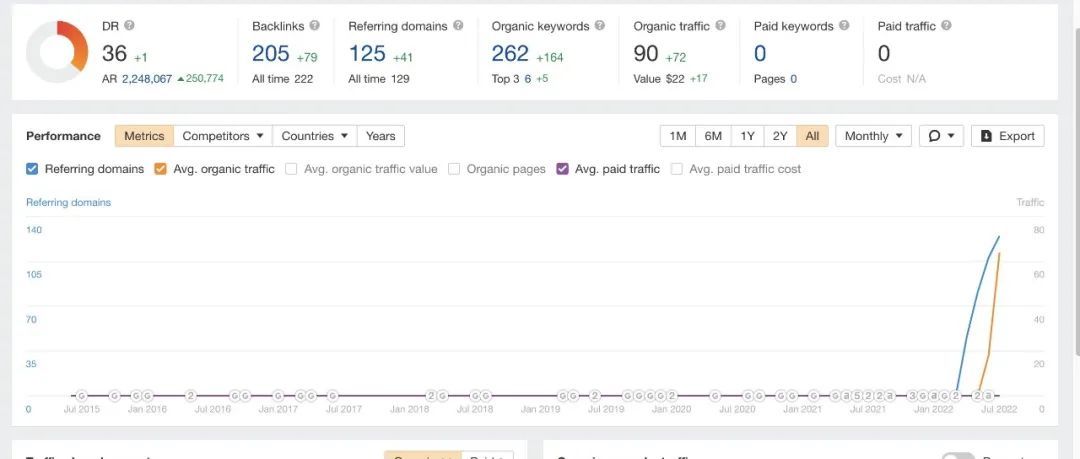Click the Organic keywords question mark icon
1080x459 pixels.
pyautogui.click(x=600, y=26)
